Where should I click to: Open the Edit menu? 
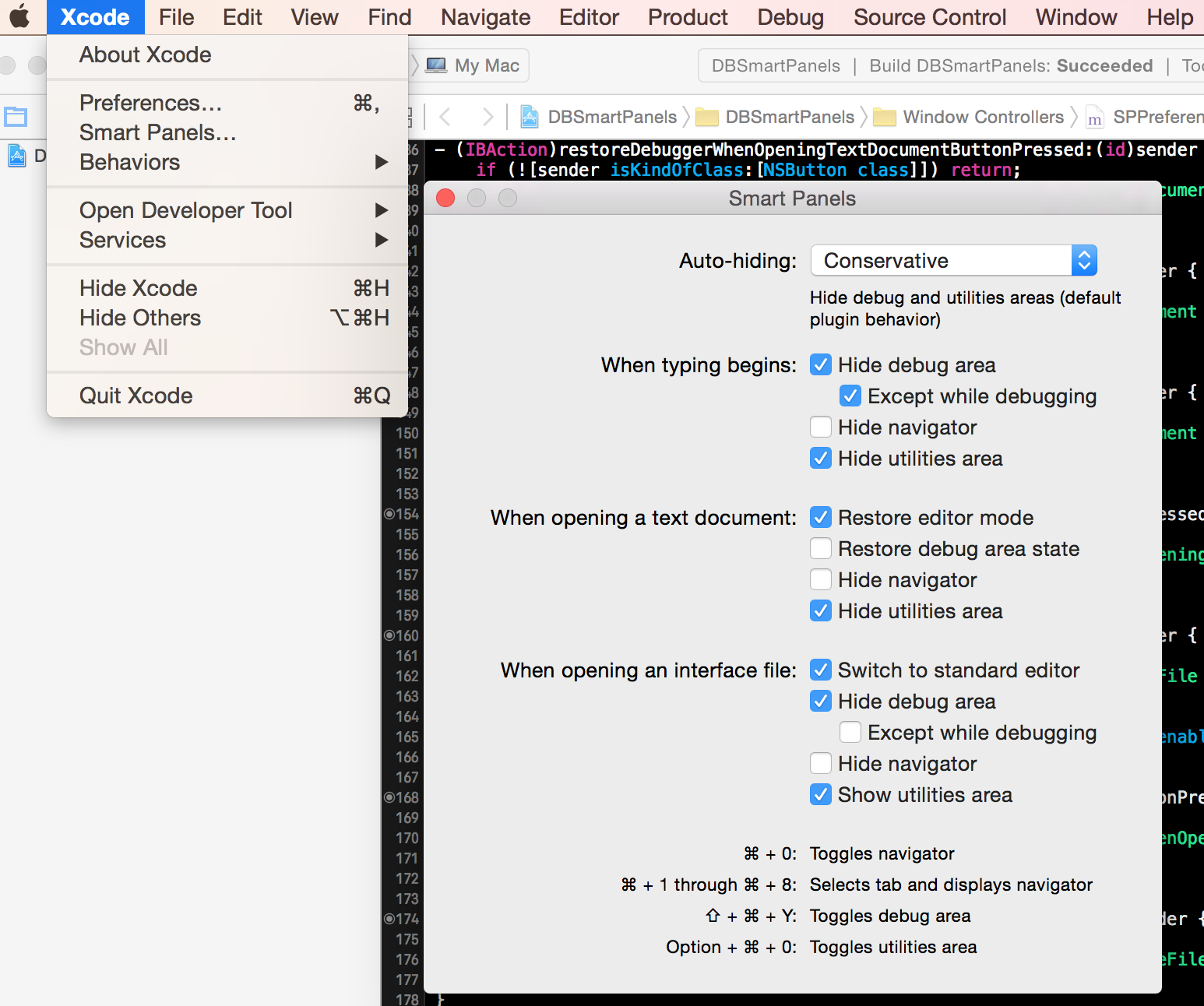coord(242,17)
